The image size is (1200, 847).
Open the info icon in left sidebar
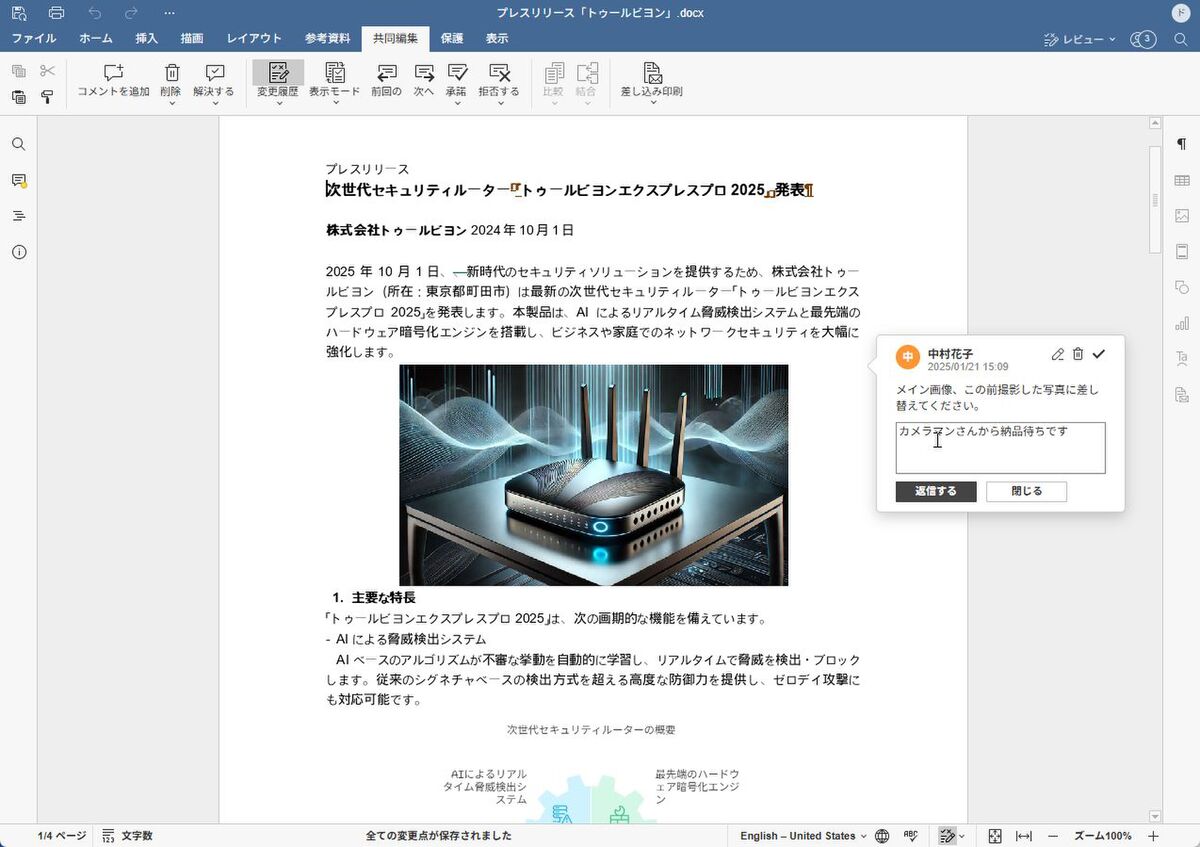(x=19, y=252)
